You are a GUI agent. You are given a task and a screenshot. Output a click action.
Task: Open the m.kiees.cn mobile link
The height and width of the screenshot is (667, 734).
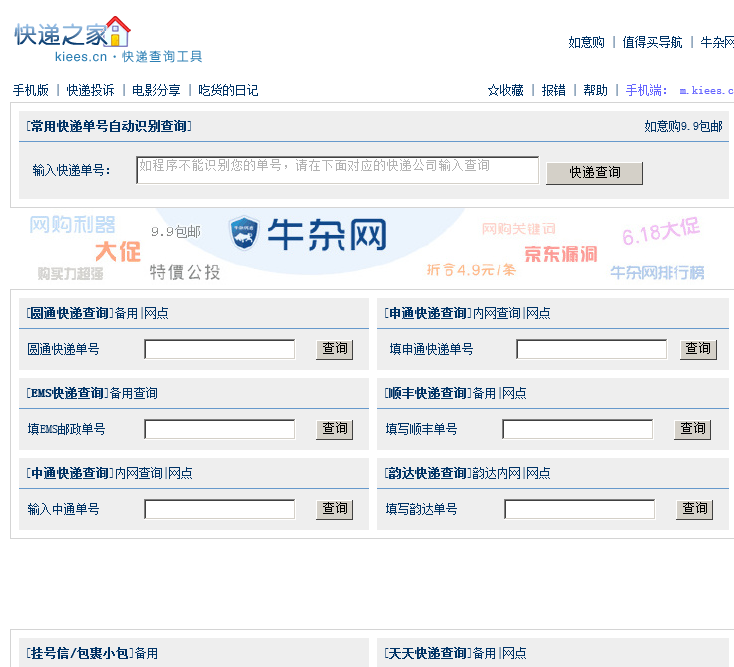[706, 91]
